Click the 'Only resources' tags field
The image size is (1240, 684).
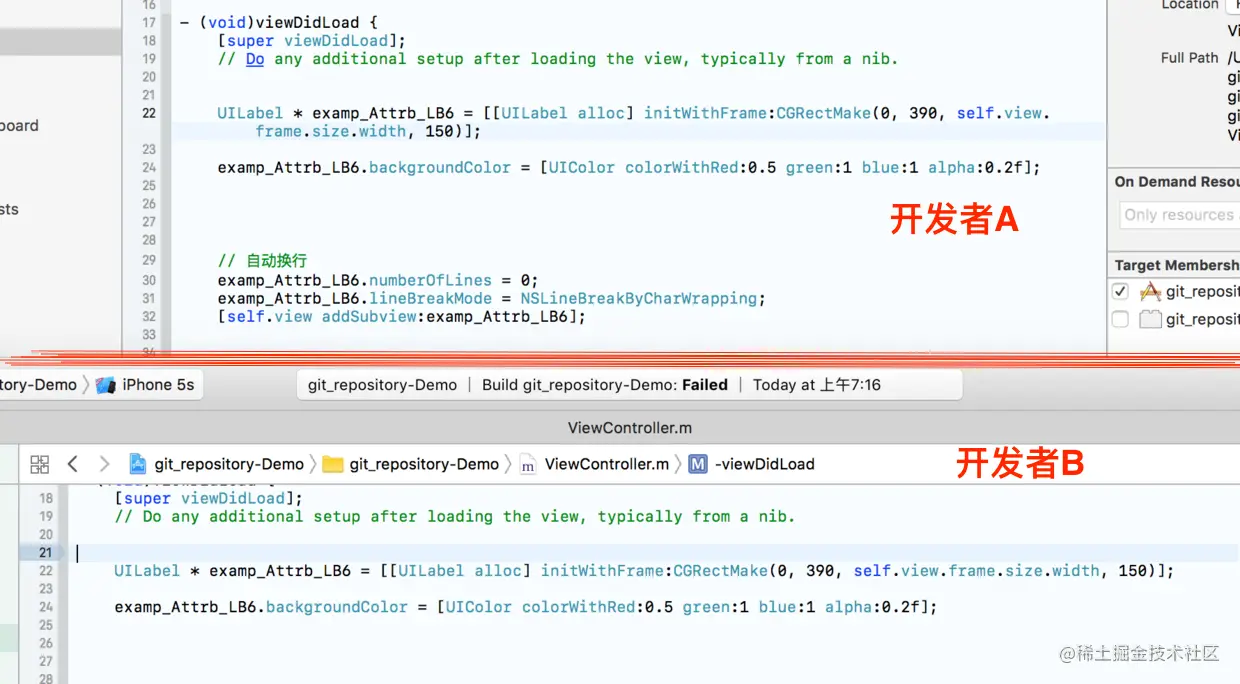(1179, 215)
